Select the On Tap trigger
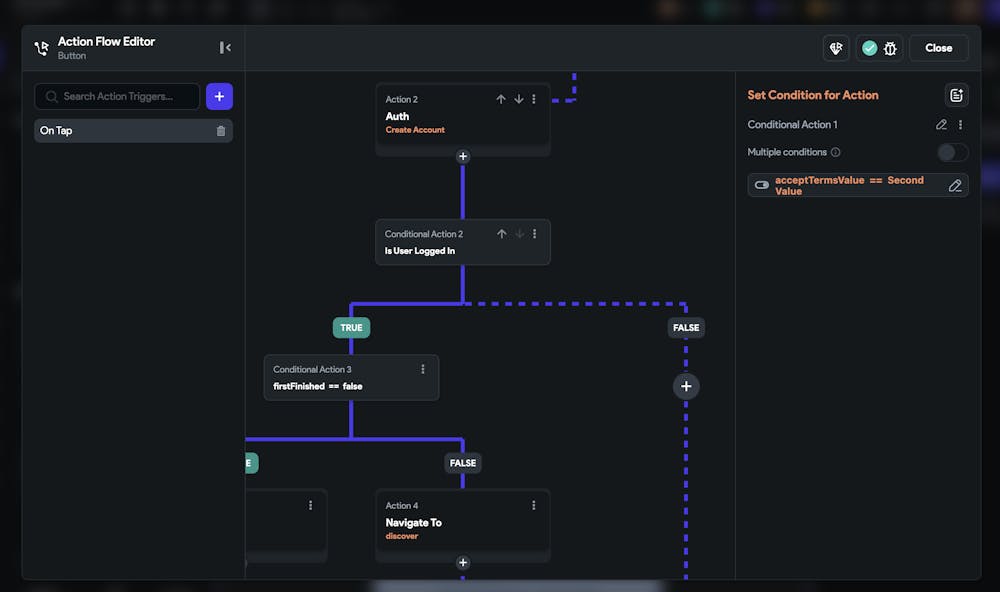 pos(133,131)
